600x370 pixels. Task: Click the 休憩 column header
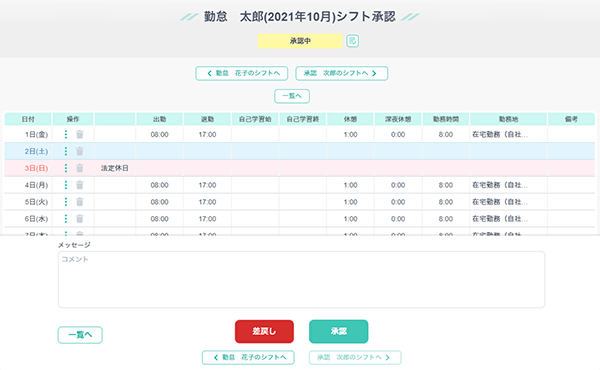351,119
